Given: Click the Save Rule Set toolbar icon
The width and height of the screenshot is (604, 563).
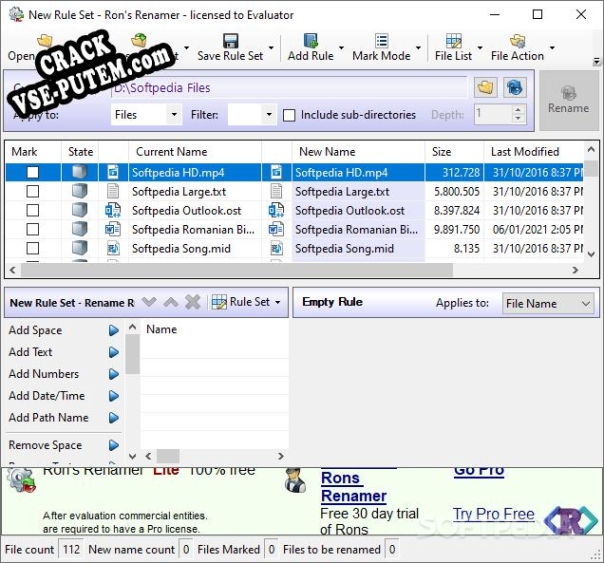Looking at the screenshot, I should tap(231, 41).
